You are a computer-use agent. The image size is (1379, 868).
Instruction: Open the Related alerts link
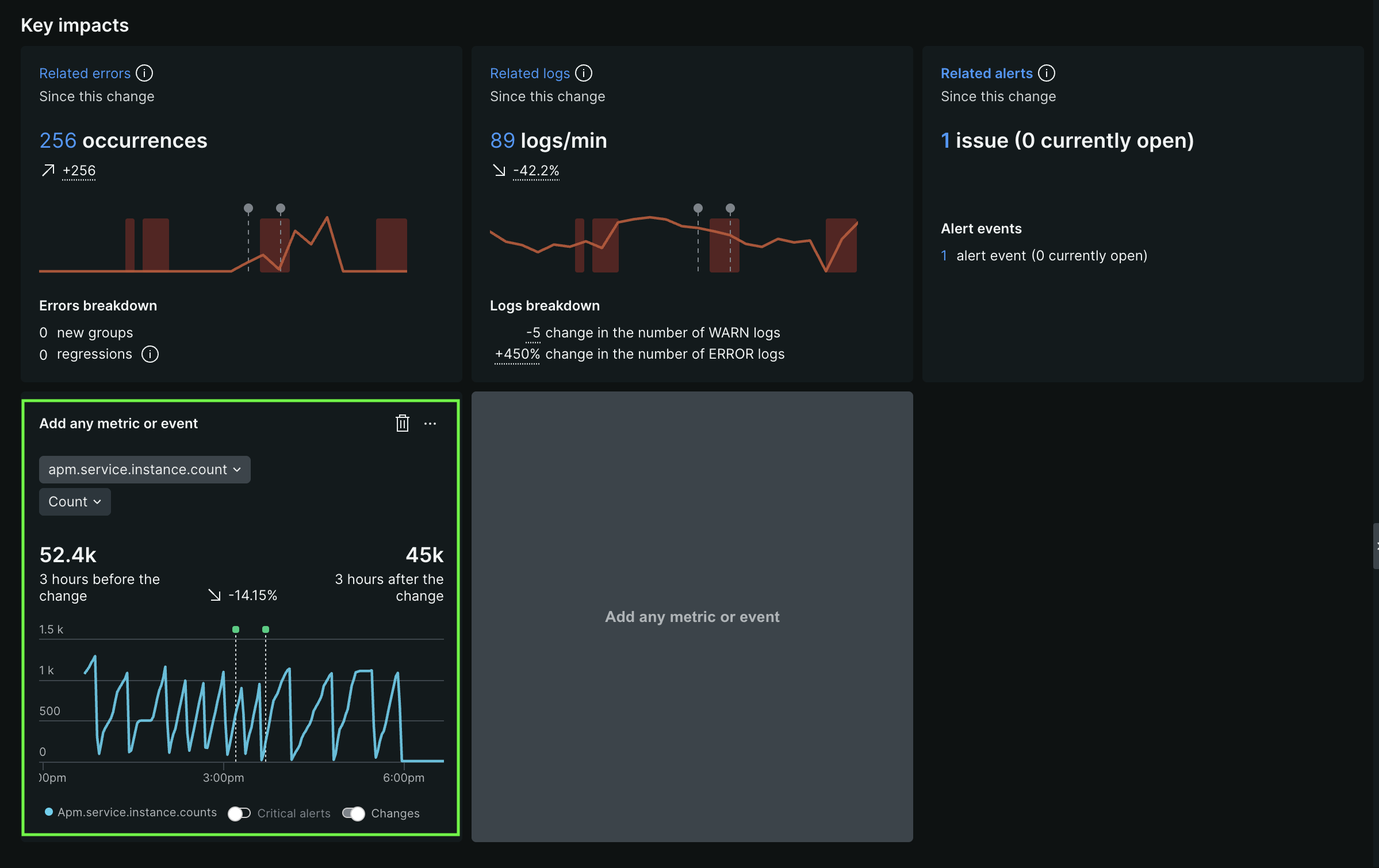986,73
